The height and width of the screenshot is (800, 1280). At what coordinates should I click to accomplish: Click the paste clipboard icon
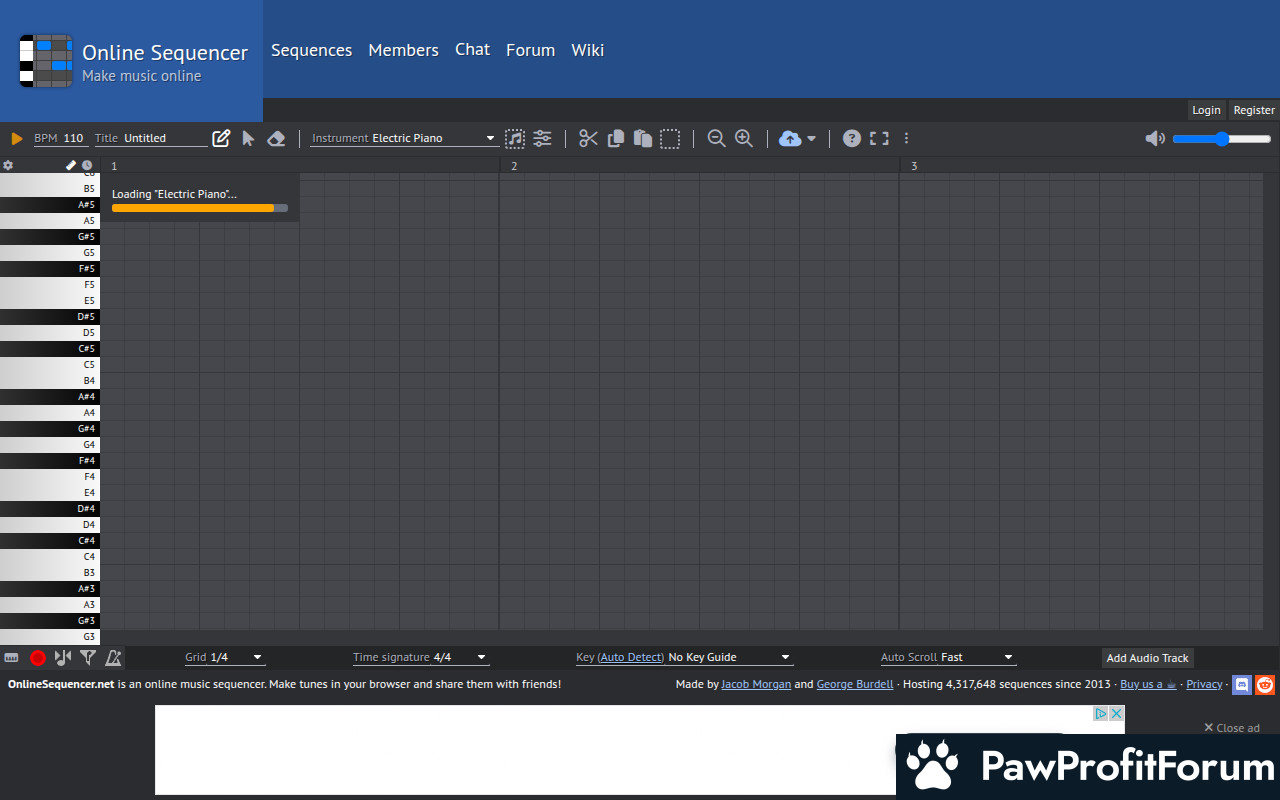[643, 139]
